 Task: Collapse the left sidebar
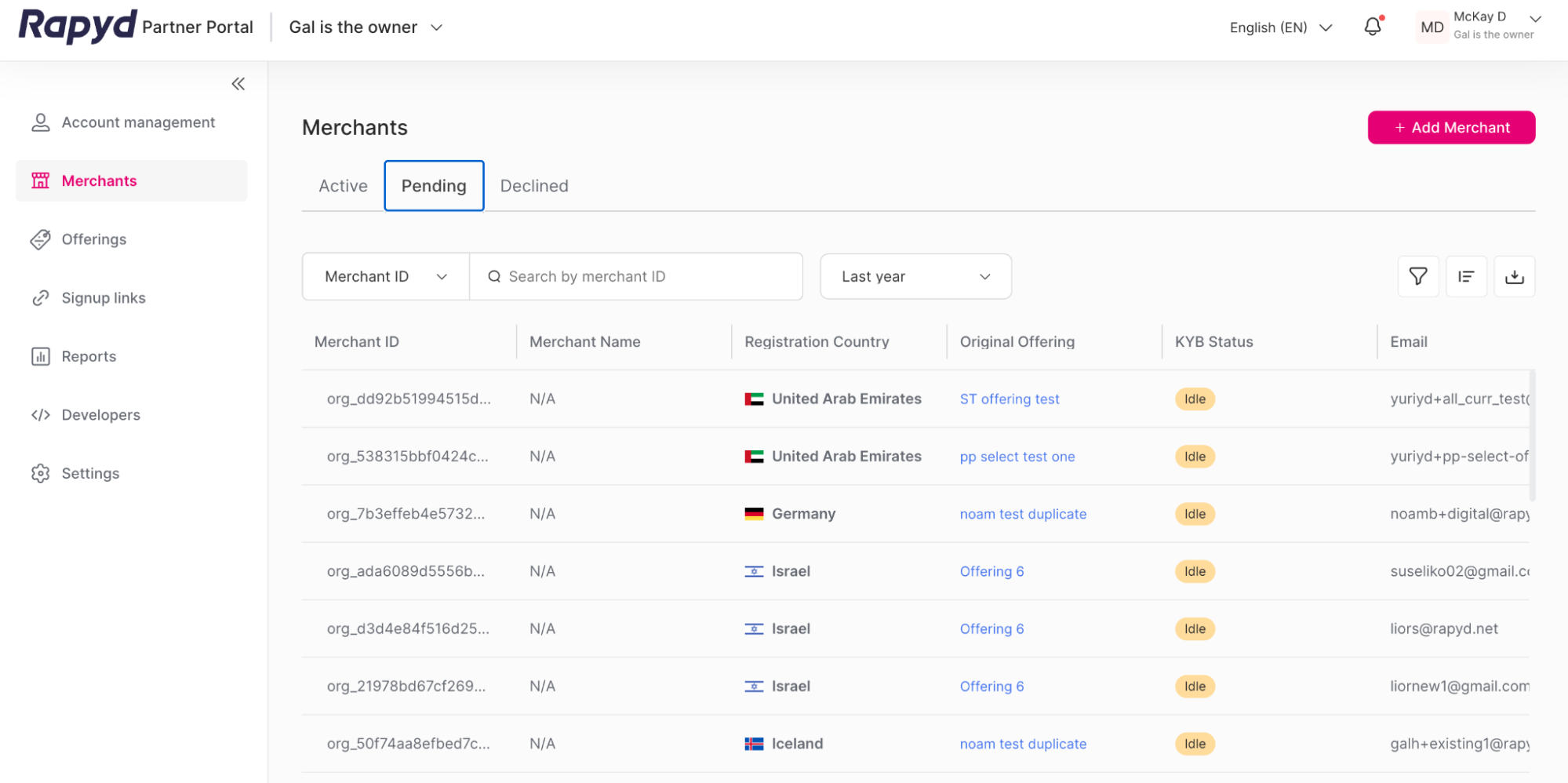(x=238, y=83)
